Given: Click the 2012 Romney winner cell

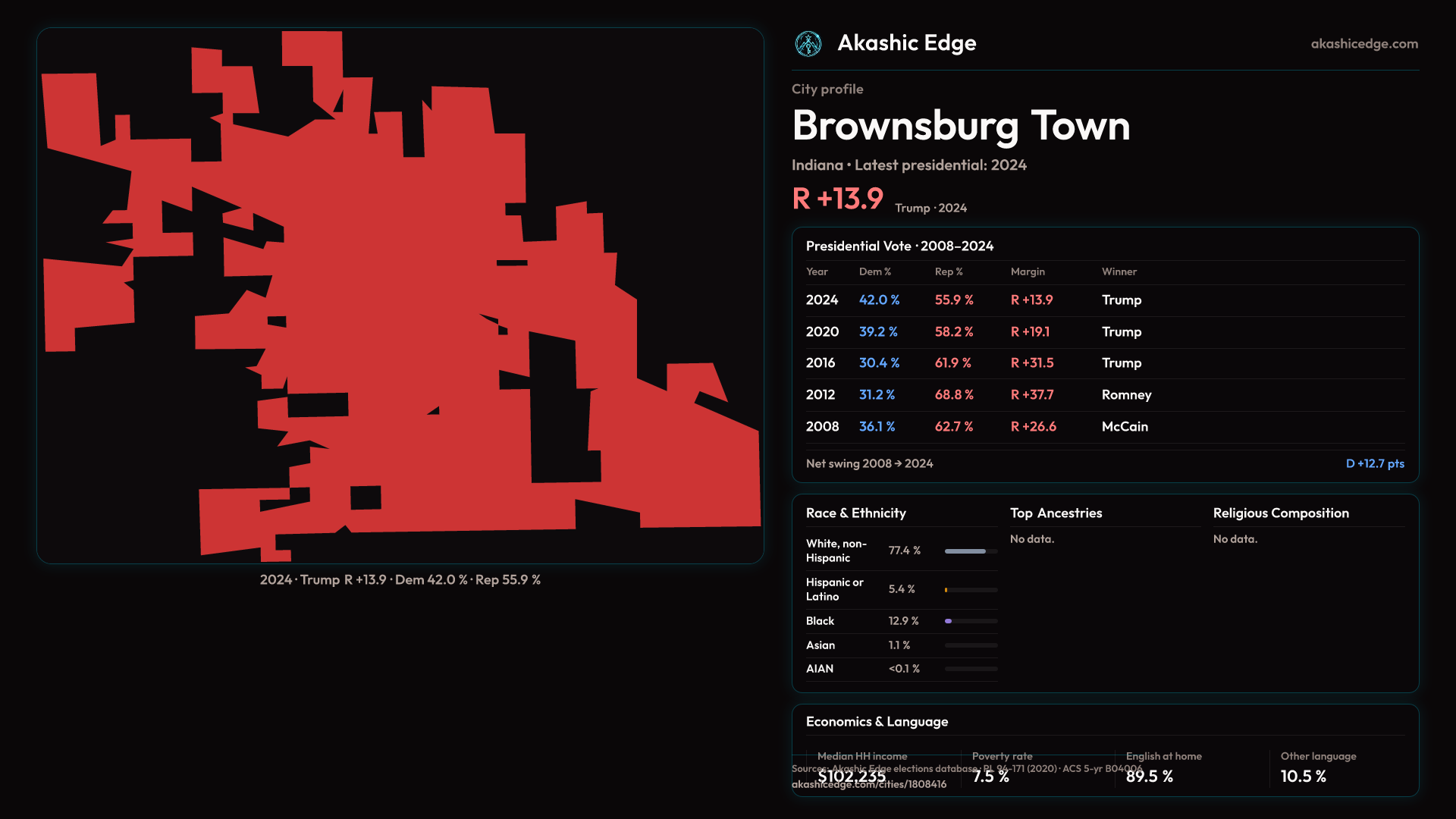Looking at the screenshot, I should [1125, 395].
